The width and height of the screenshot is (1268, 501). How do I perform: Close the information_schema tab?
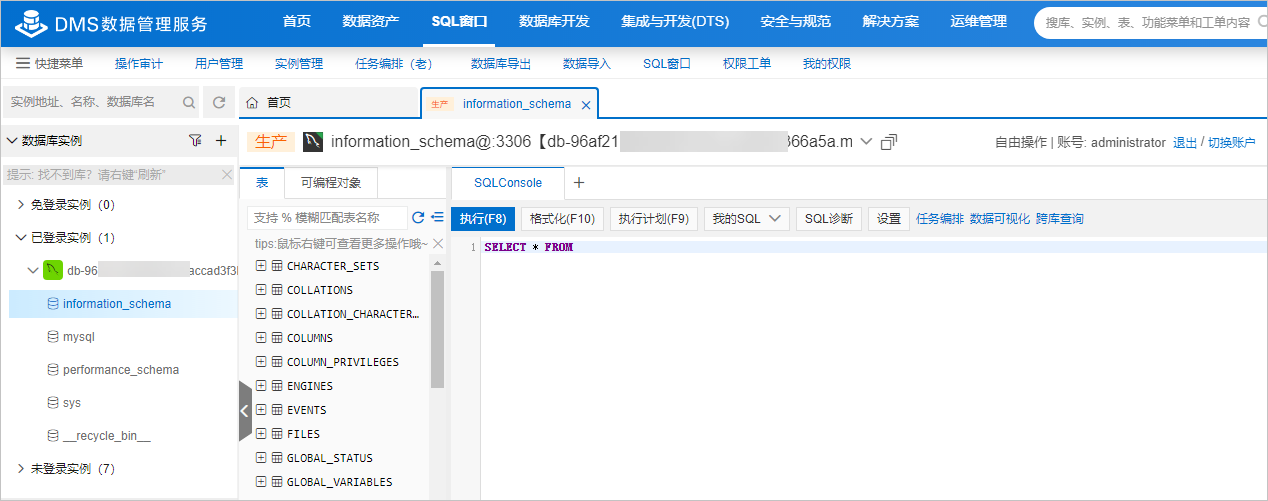[586, 105]
